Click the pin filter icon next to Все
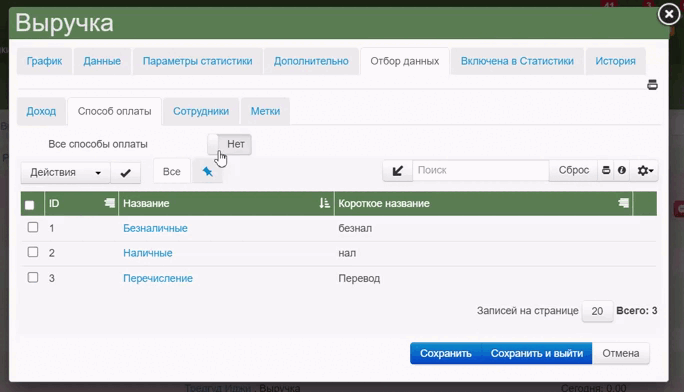Image resolution: width=684 pixels, height=392 pixels. tap(207, 171)
